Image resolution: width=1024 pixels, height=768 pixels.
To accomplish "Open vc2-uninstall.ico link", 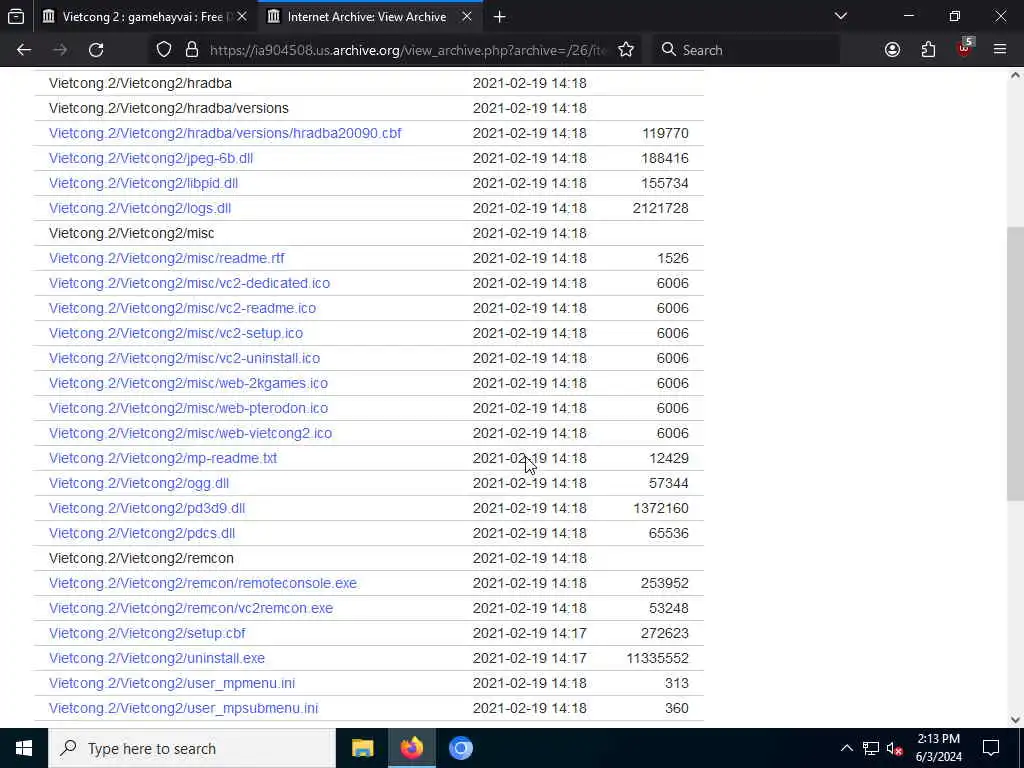I will click(x=184, y=358).
